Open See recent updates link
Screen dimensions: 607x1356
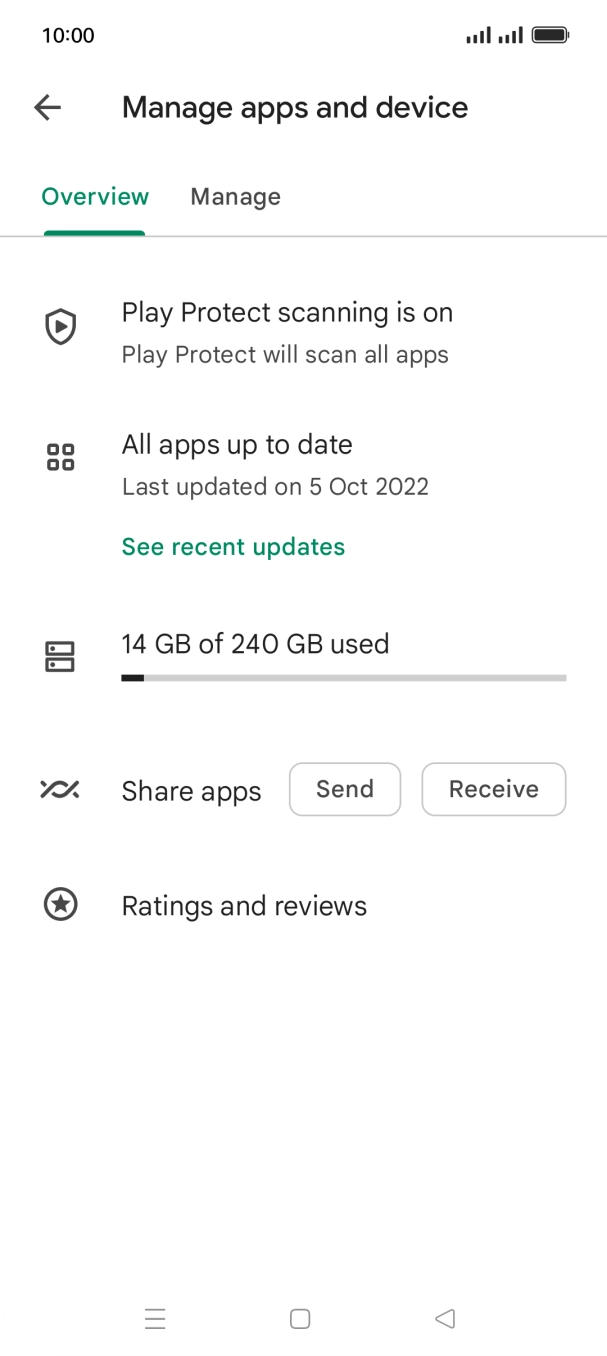point(233,547)
